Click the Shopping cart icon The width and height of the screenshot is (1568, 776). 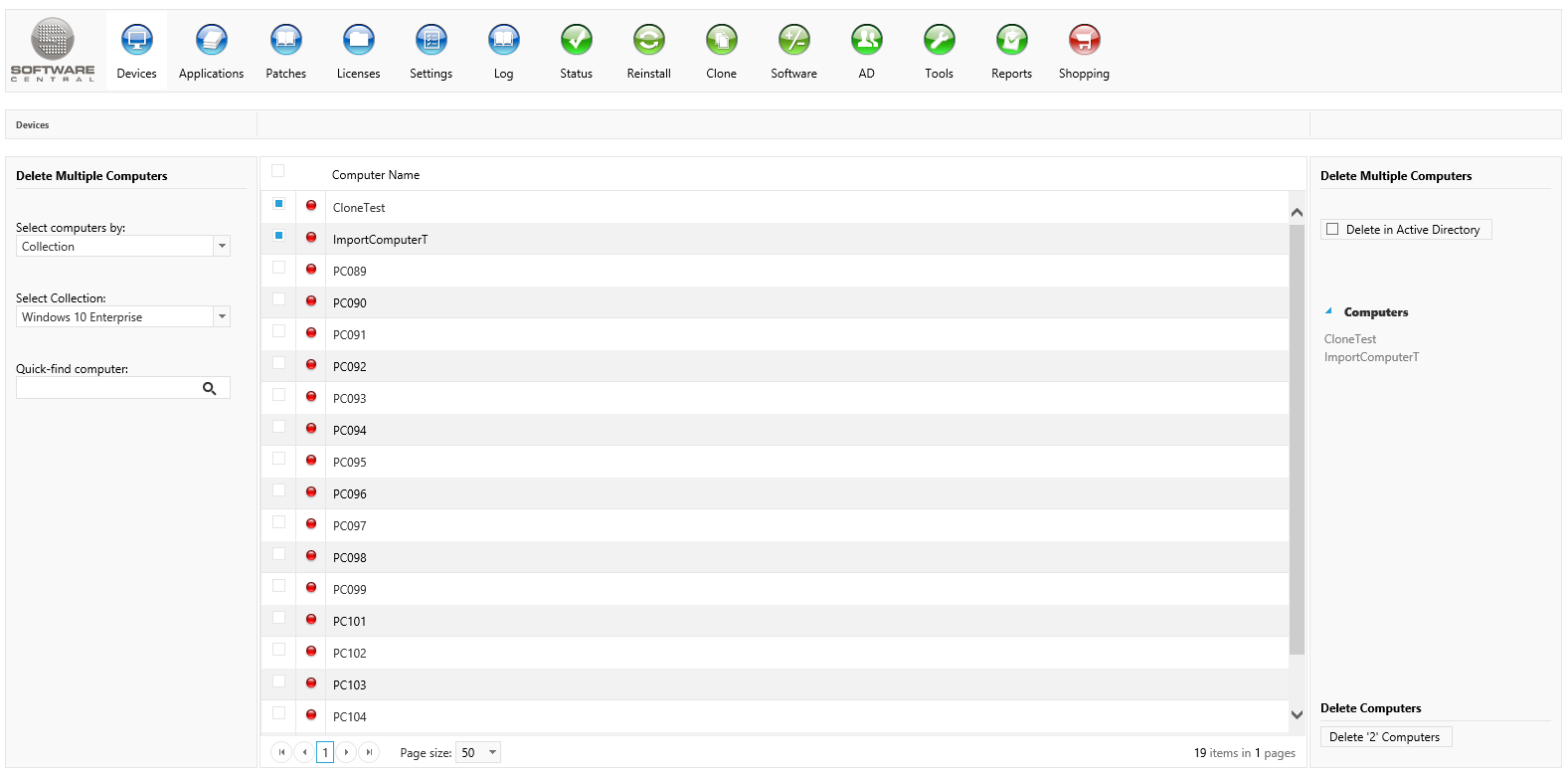pyautogui.click(x=1084, y=41)
